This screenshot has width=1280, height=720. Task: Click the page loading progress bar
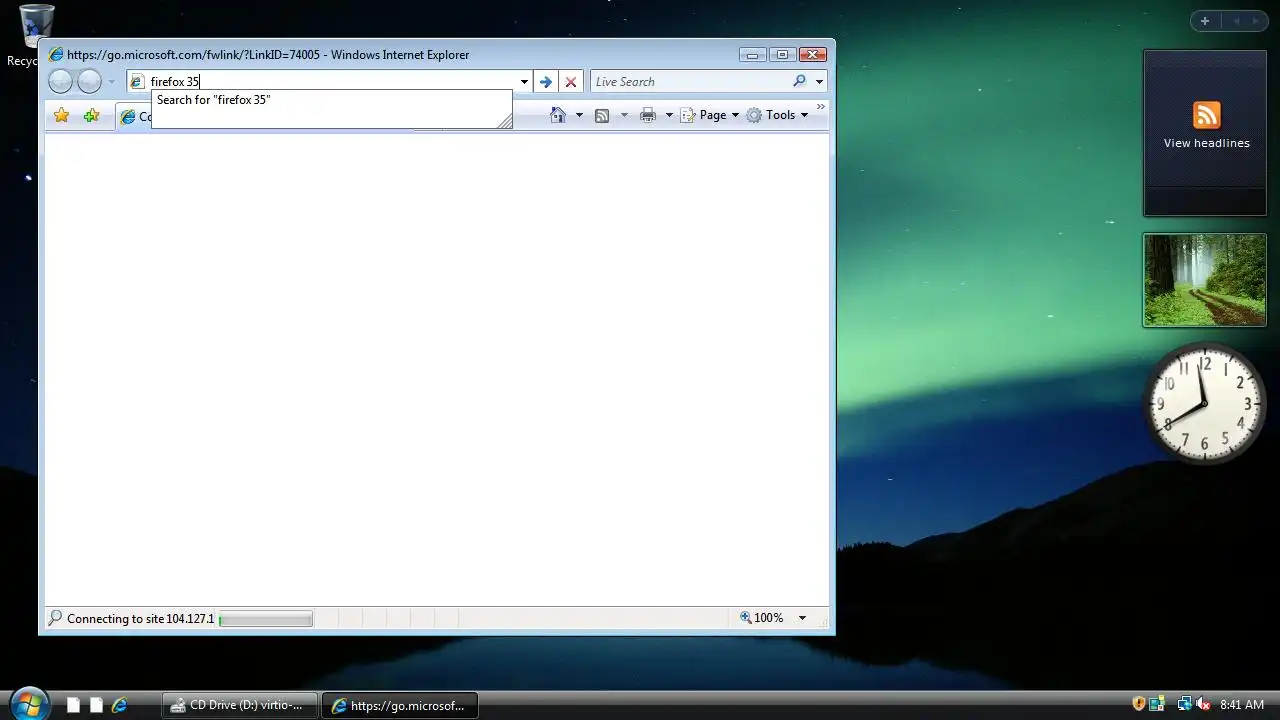(266, 619)
